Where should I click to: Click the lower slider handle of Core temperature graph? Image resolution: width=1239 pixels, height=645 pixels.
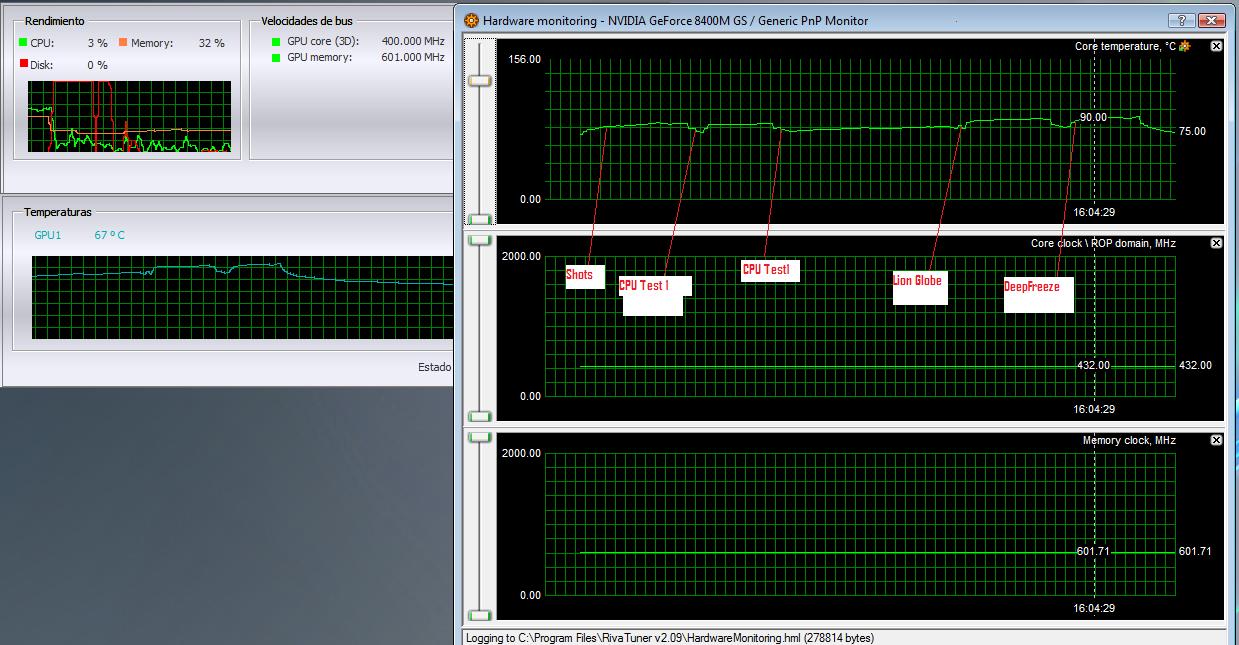(x=481, y=219)
